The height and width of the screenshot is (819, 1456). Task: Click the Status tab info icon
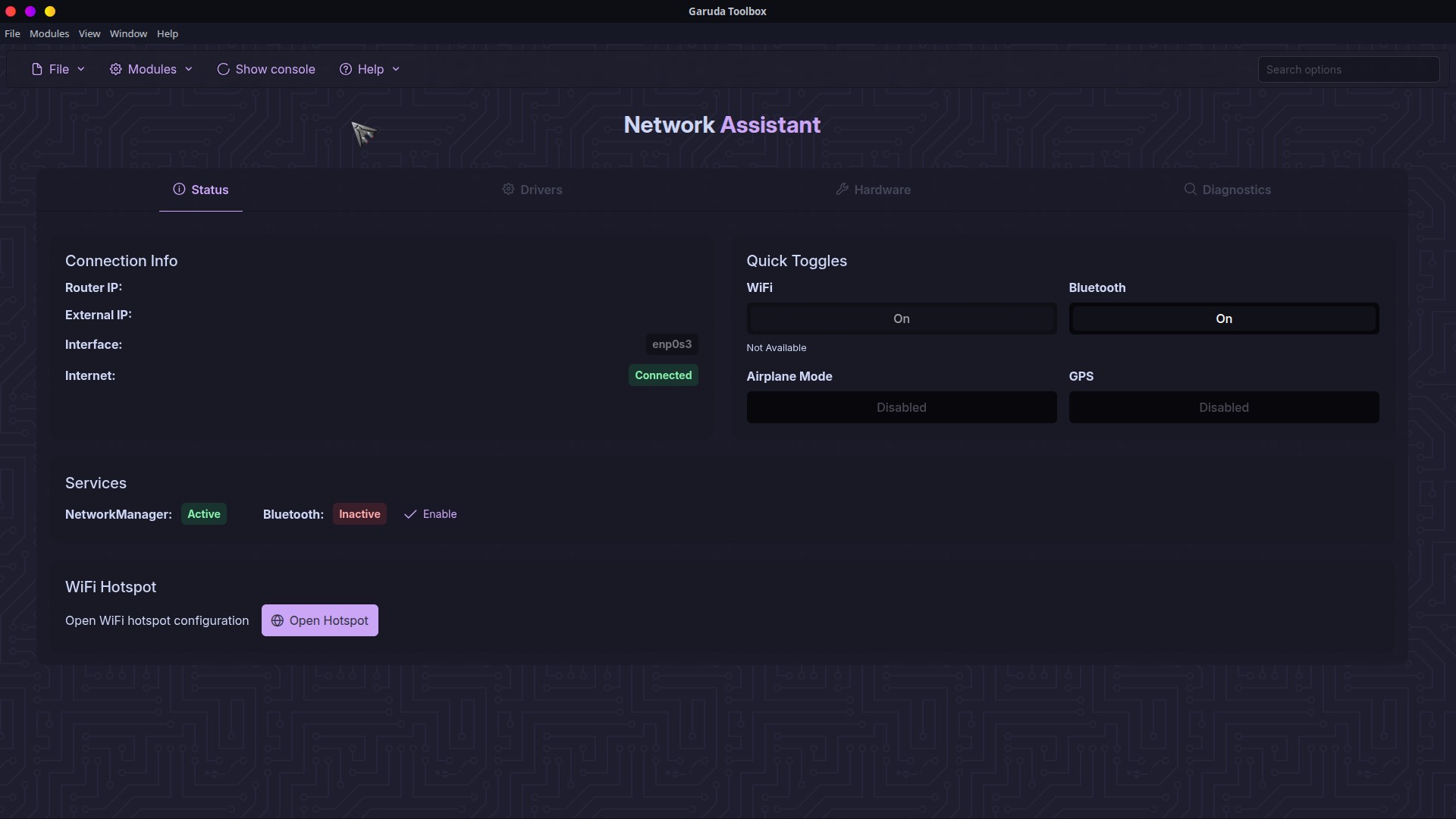179,189
